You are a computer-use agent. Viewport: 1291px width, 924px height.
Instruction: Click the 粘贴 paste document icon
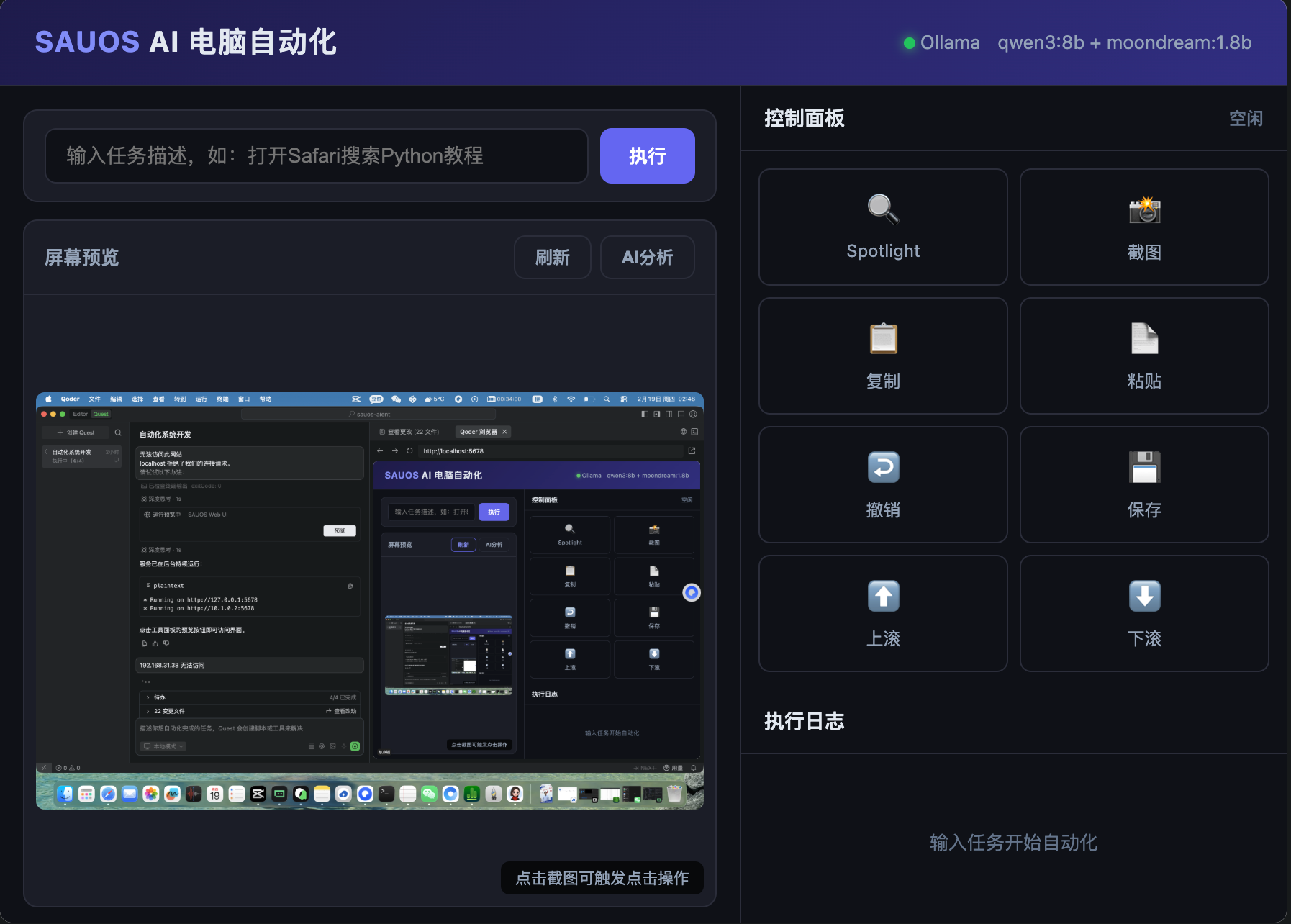click(x=1144, y=339)
